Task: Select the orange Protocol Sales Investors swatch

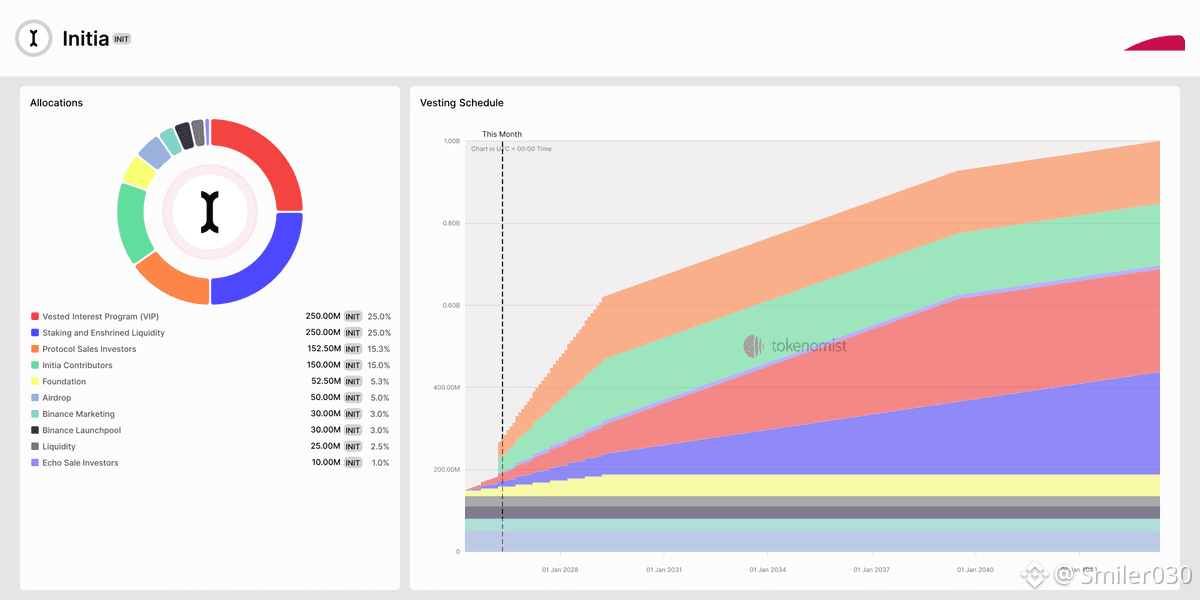Action: (x=35, y=349)
